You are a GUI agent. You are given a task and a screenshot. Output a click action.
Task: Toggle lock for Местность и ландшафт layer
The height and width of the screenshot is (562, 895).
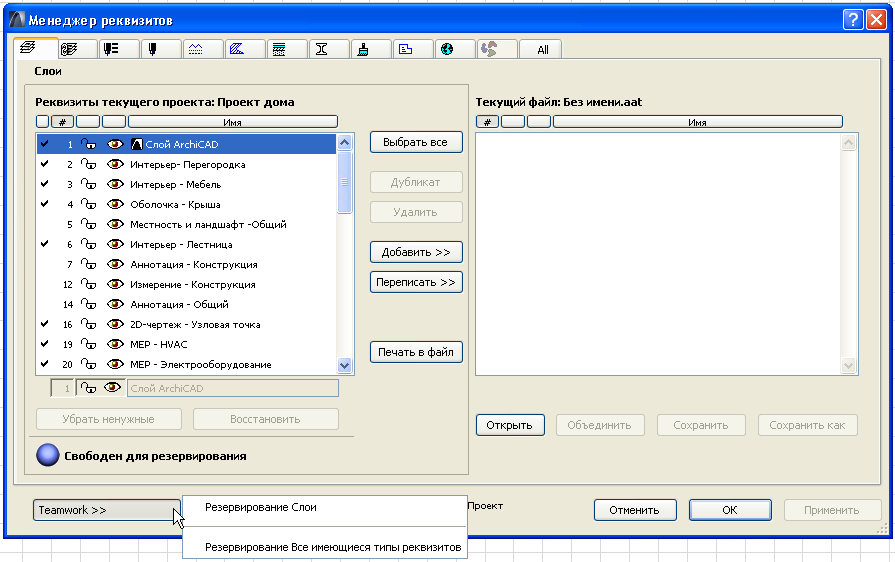click(x=88, y=224)
